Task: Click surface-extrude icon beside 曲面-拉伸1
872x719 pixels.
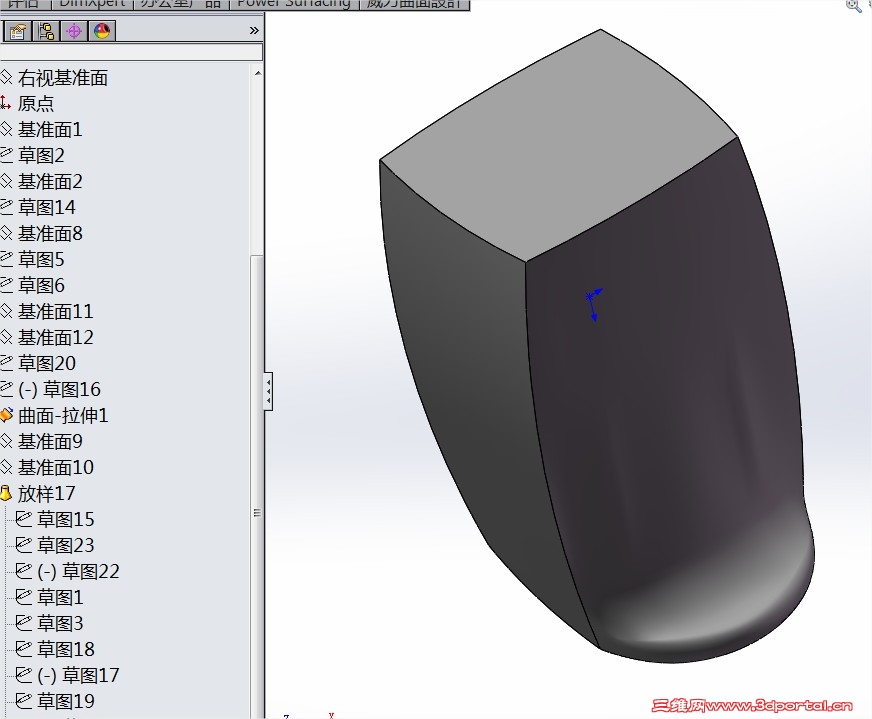Action: pyautogui.click(x=6, y=415)
